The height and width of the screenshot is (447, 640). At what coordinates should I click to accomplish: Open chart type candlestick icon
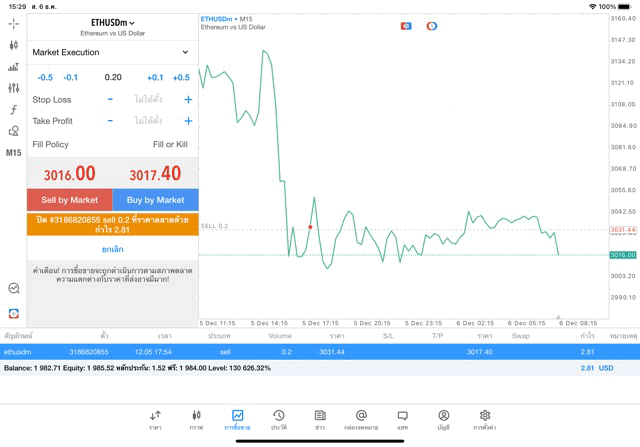[13, 45]
